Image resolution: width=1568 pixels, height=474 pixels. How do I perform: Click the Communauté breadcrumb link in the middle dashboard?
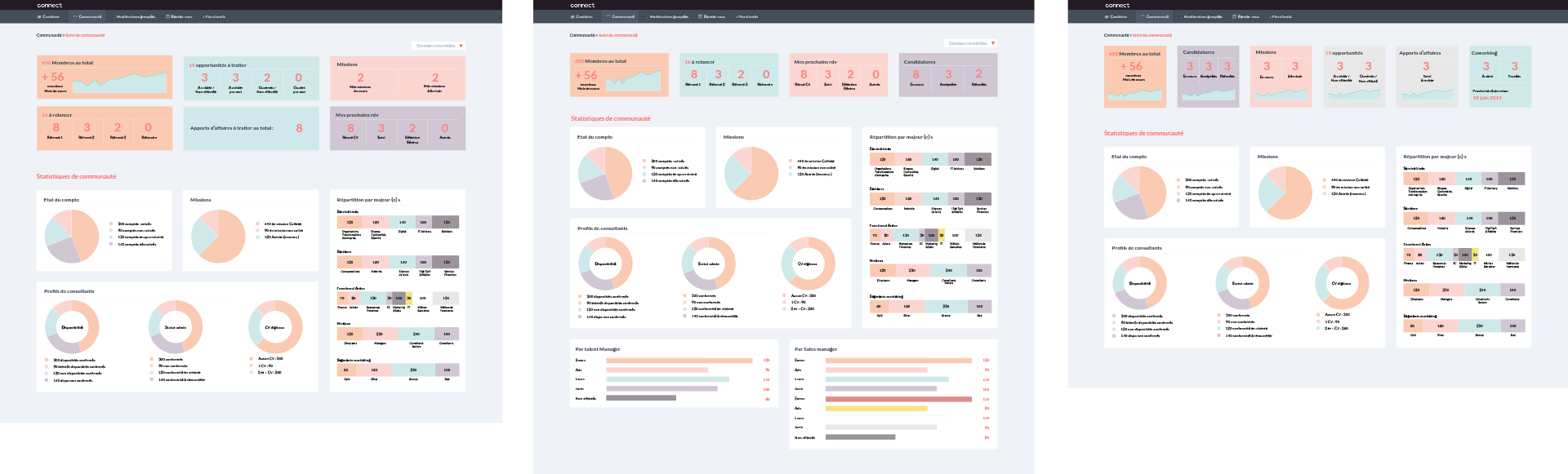[582, 35]
